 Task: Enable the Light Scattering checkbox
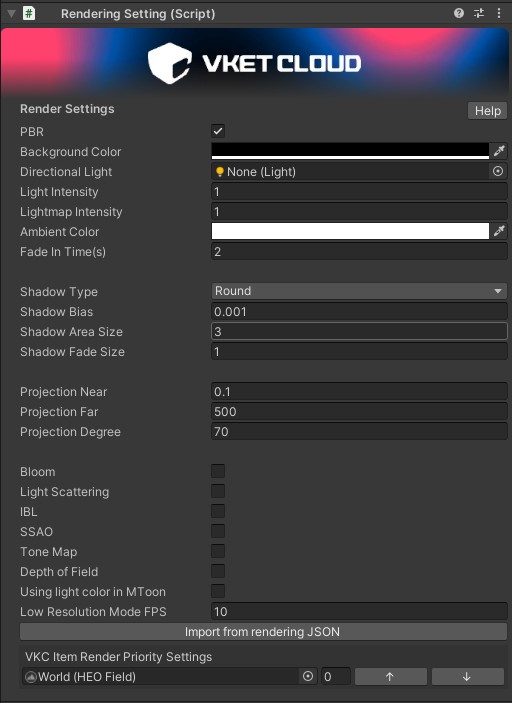(x=218, y=491)
